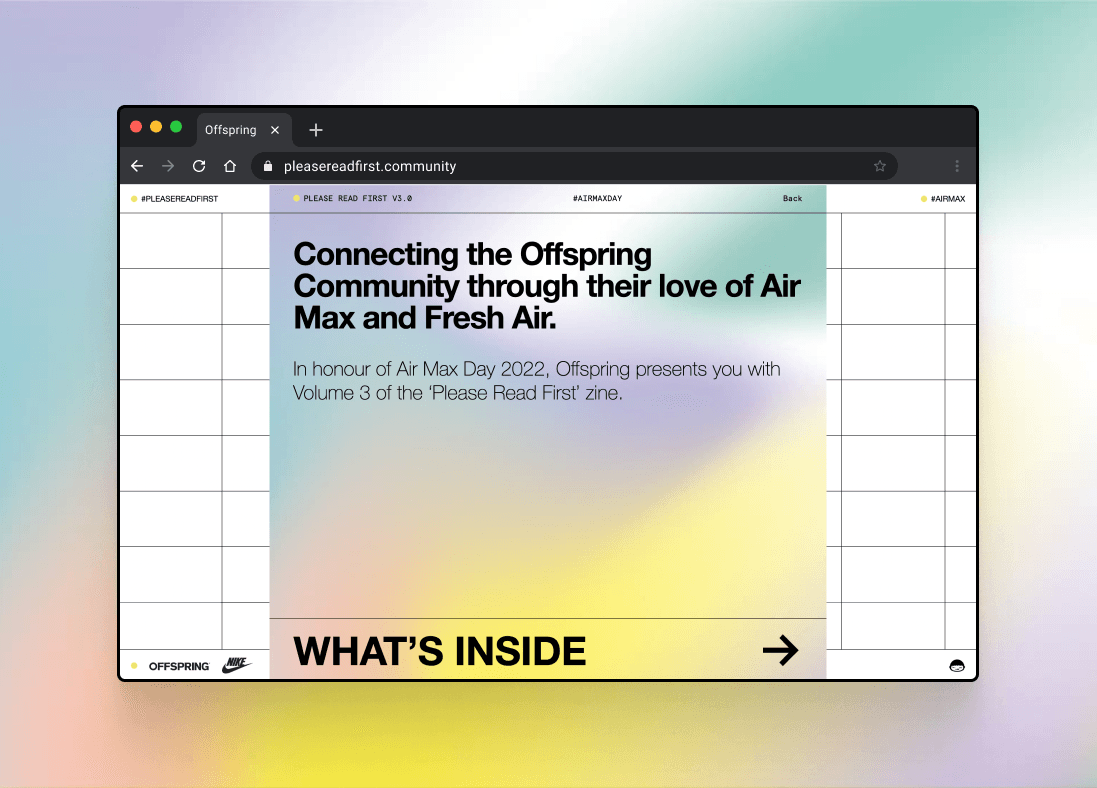The width and height of the screenshot is (1097, 788).
Task: Click inside the browser address bar
Action: coord(500,166)
